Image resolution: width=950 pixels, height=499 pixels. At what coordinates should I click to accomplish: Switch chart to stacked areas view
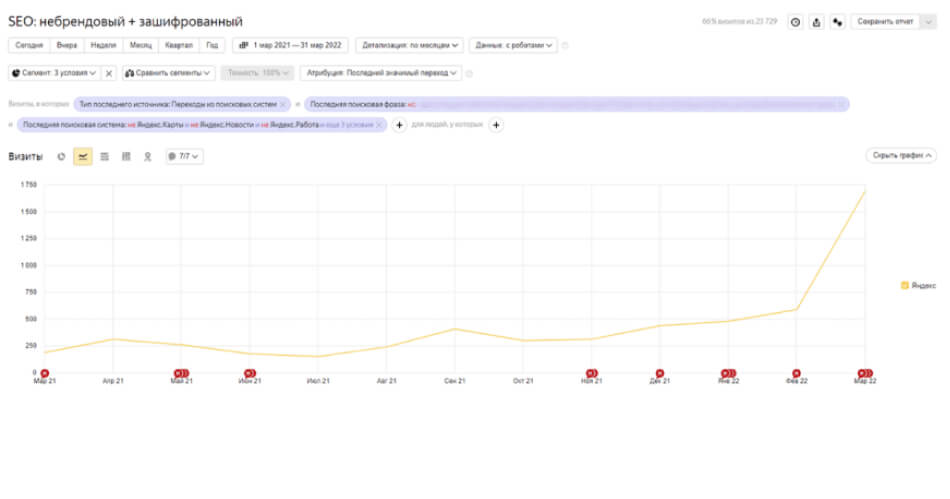[104, 156]
